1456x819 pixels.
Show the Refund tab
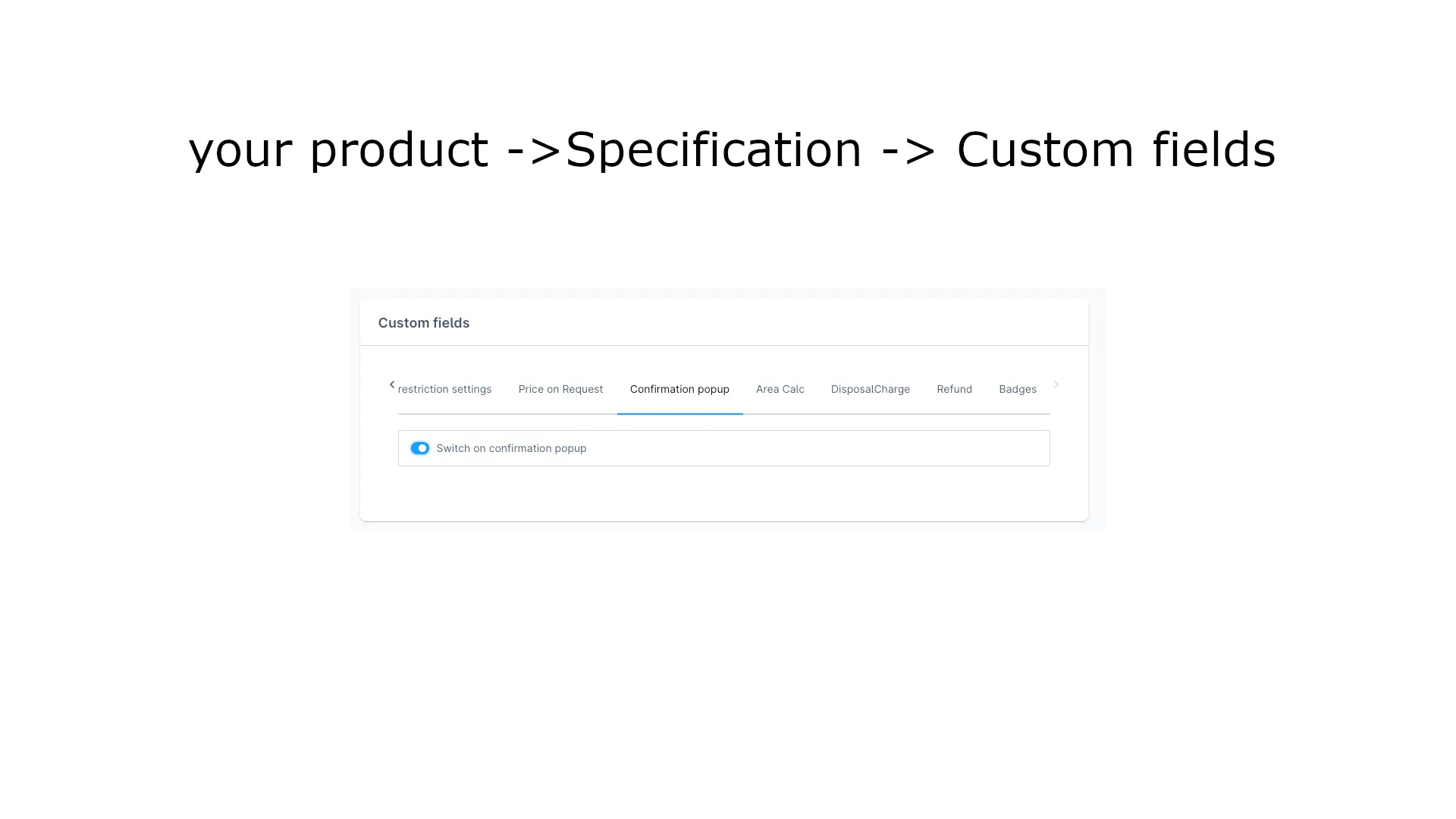click(954, 389)
